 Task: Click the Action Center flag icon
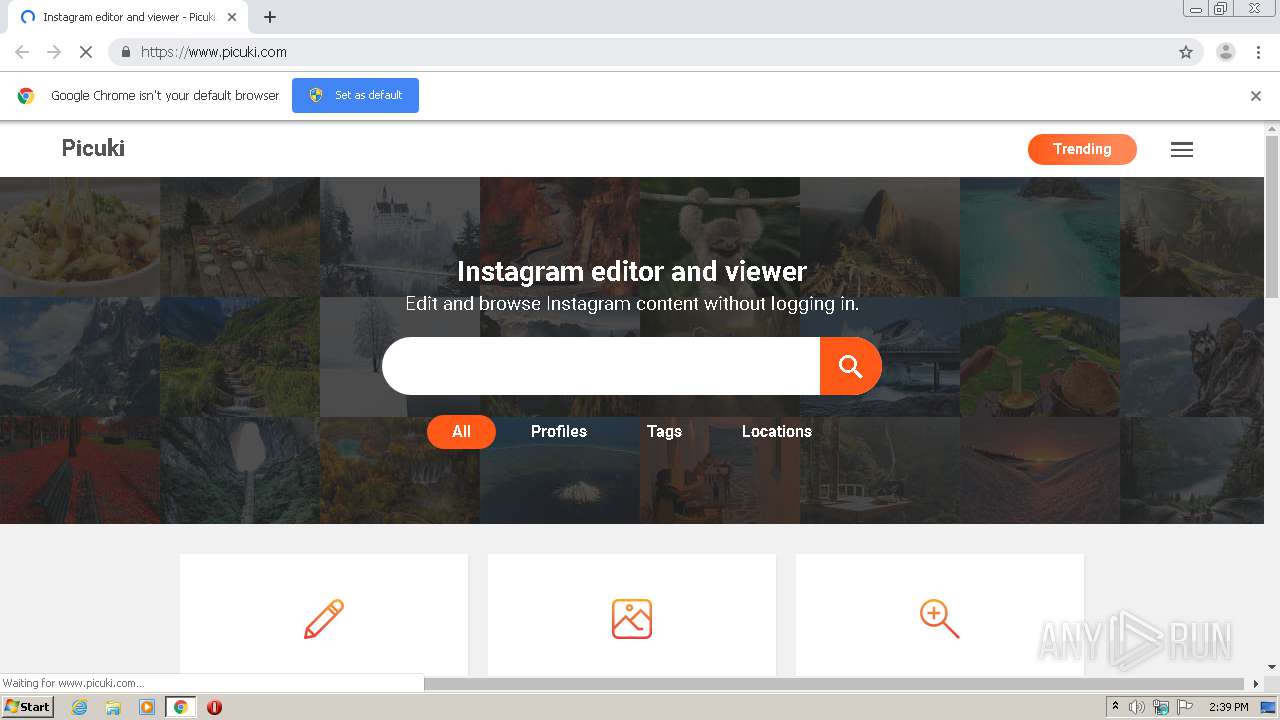1185,707
